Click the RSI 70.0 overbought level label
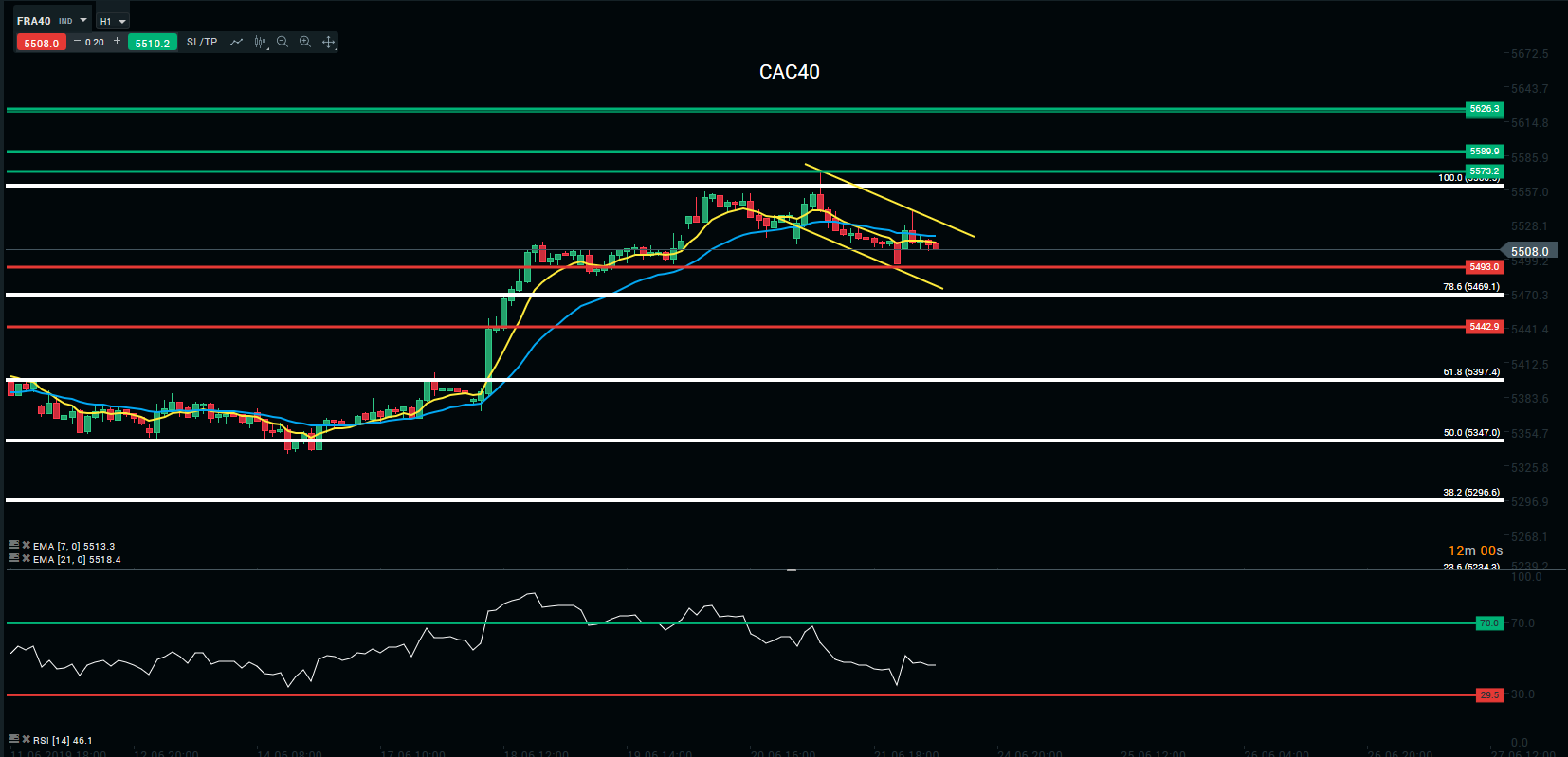Screen dimensions: 1568x757 click(1489, 623)
